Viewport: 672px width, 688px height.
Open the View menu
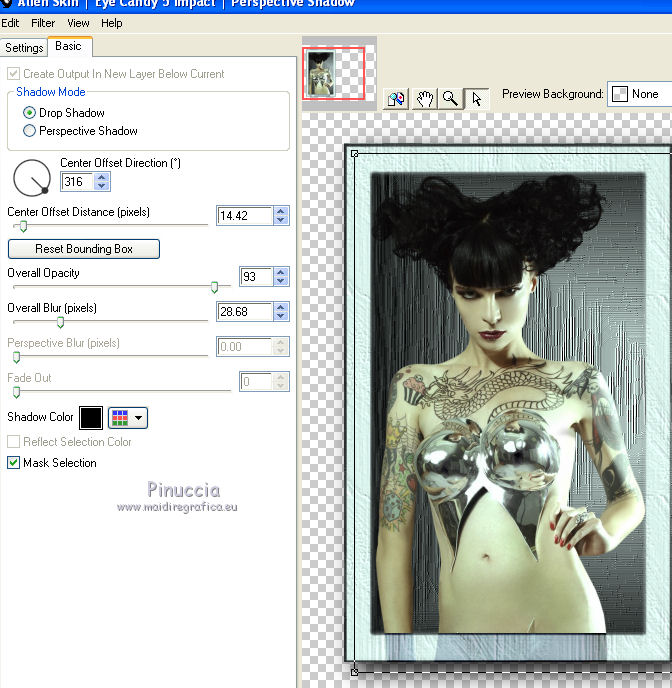pyautogui.click(x=79, y=23)
